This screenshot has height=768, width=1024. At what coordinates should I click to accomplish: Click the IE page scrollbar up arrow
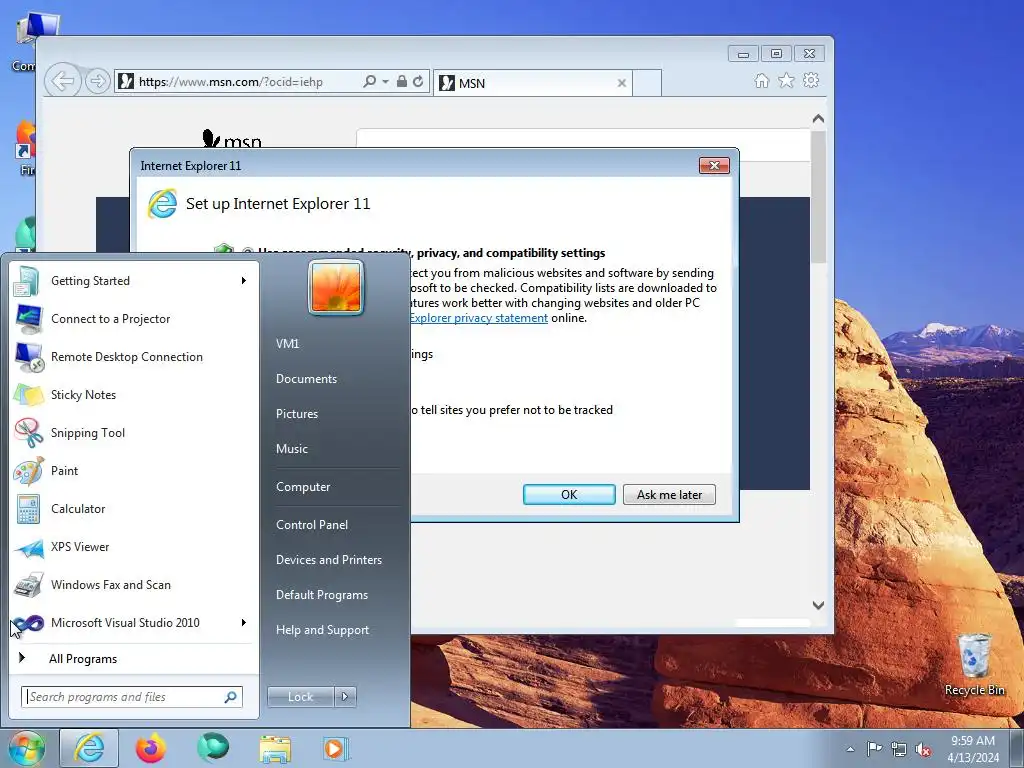pos(818,119)
